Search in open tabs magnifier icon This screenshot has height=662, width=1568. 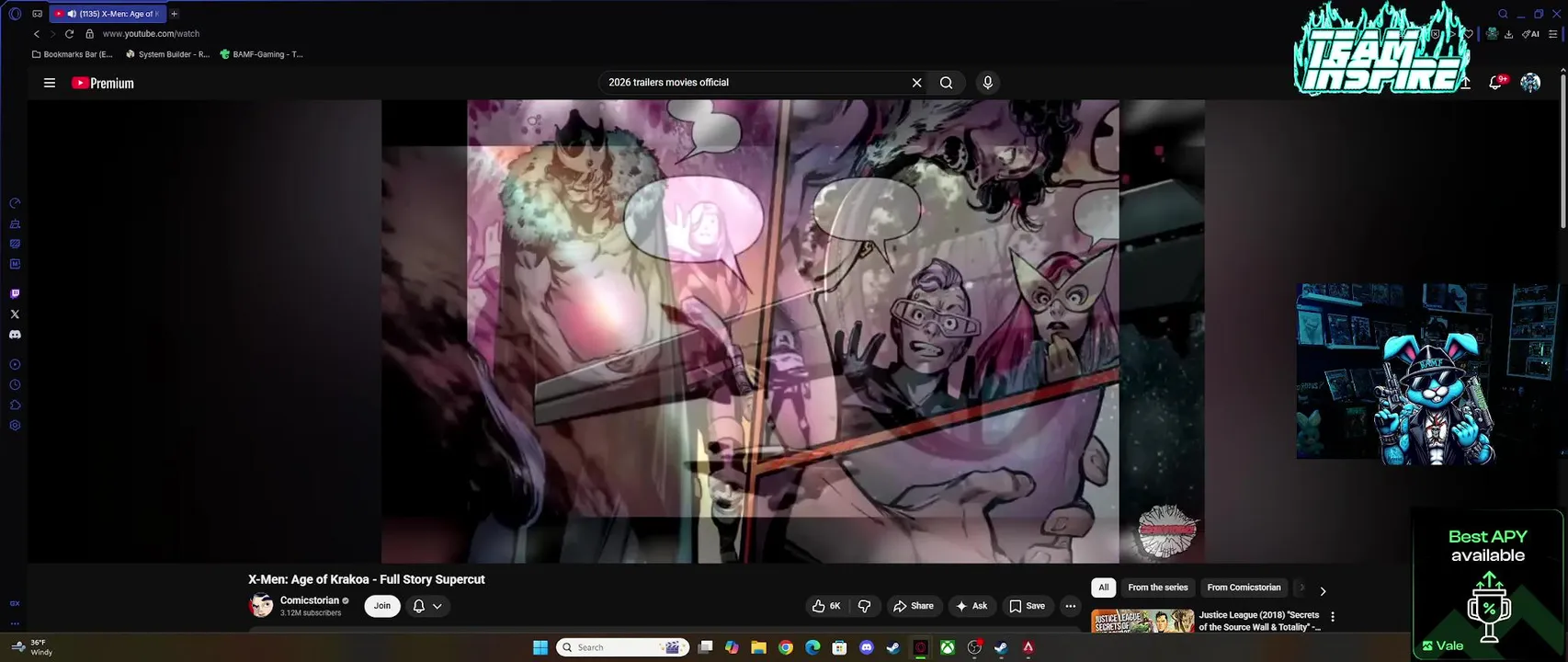tap(1503, 14)
